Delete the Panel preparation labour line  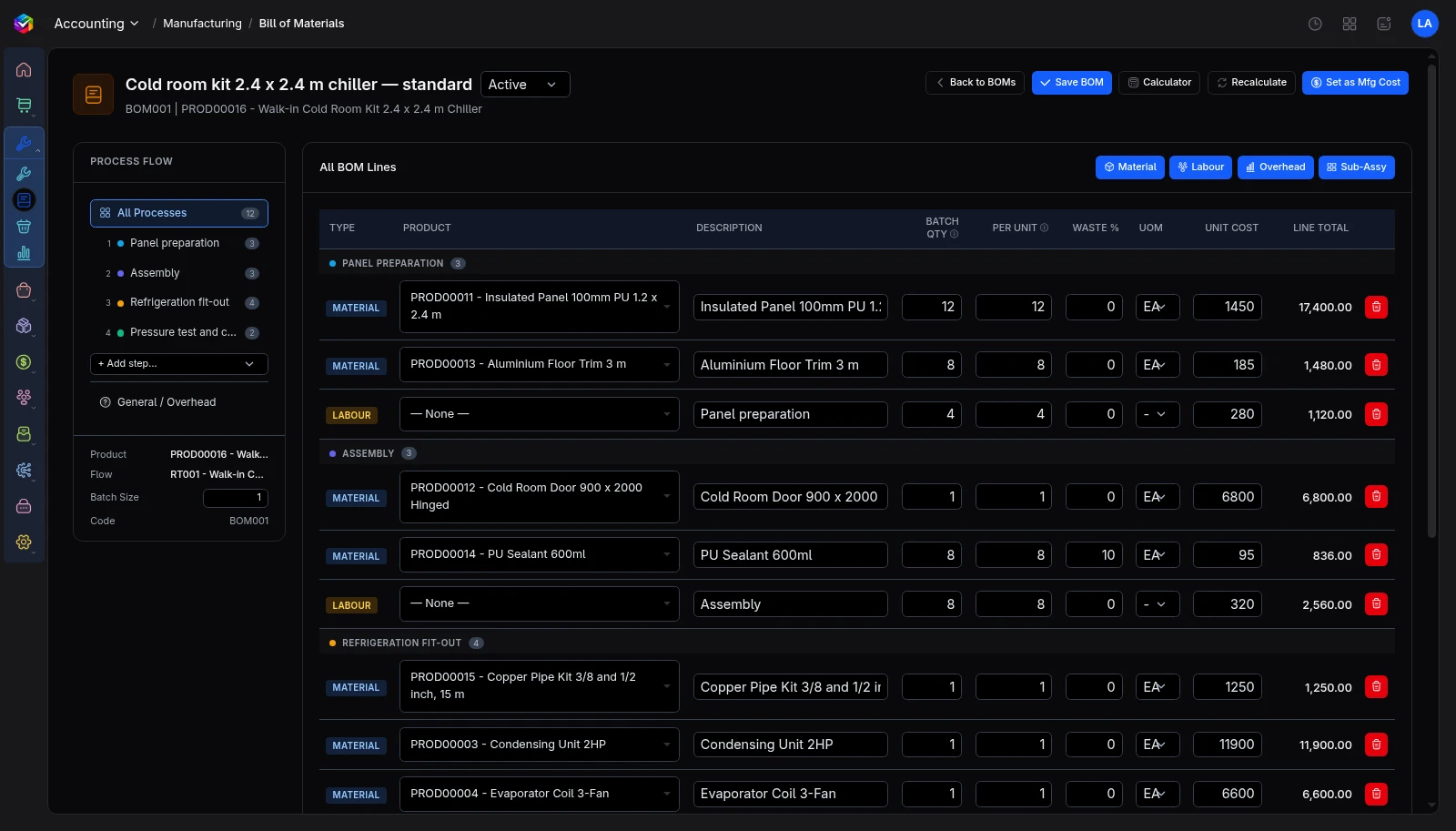pyautogui.click(x=1376, y=414)
